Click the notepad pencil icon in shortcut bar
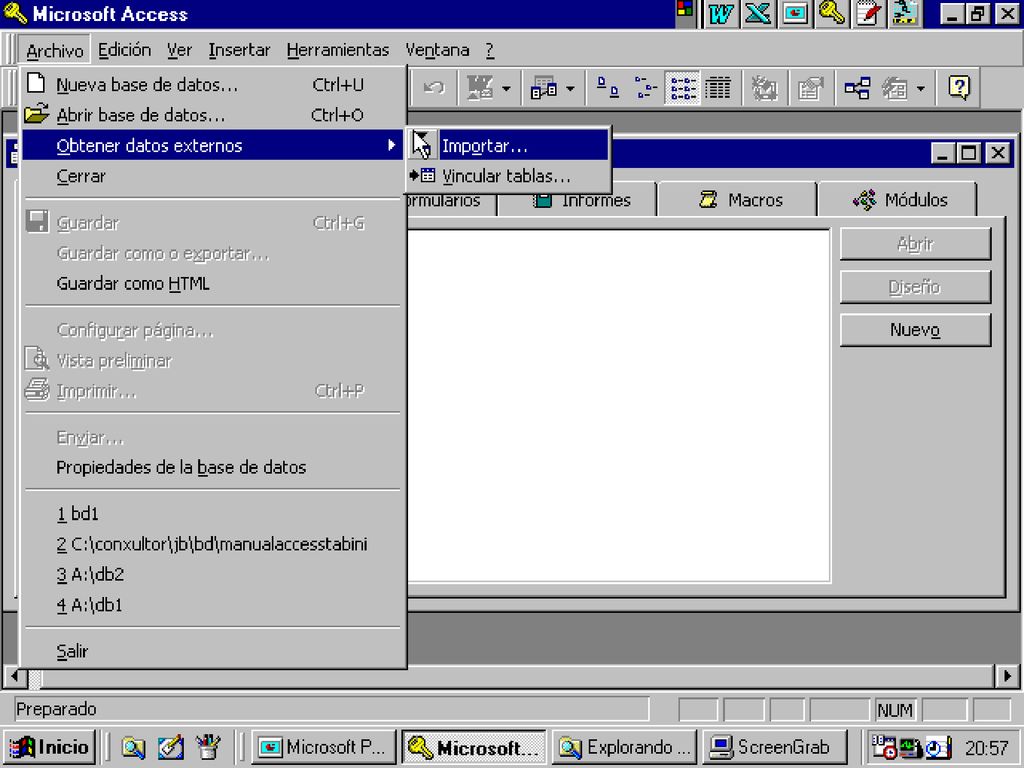Screen dimensions: 1024x768 click(868, 14)
